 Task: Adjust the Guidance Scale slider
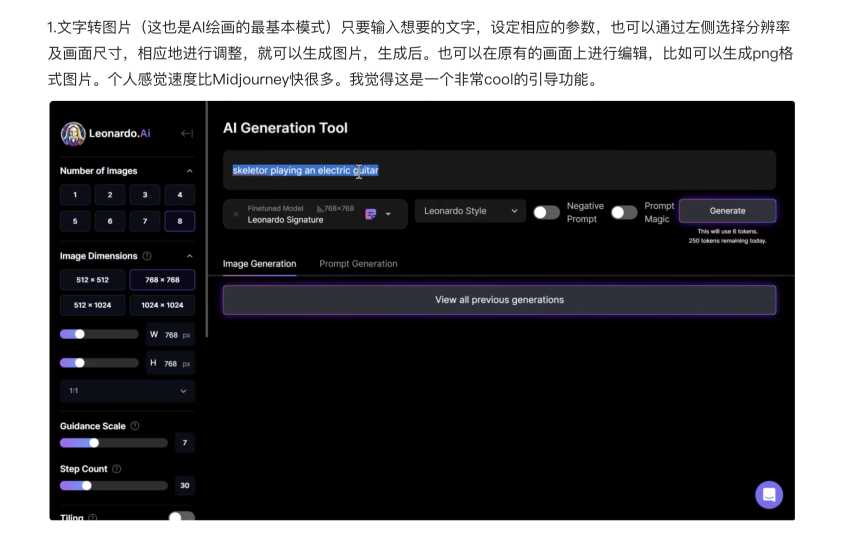(x=114, y=443)
